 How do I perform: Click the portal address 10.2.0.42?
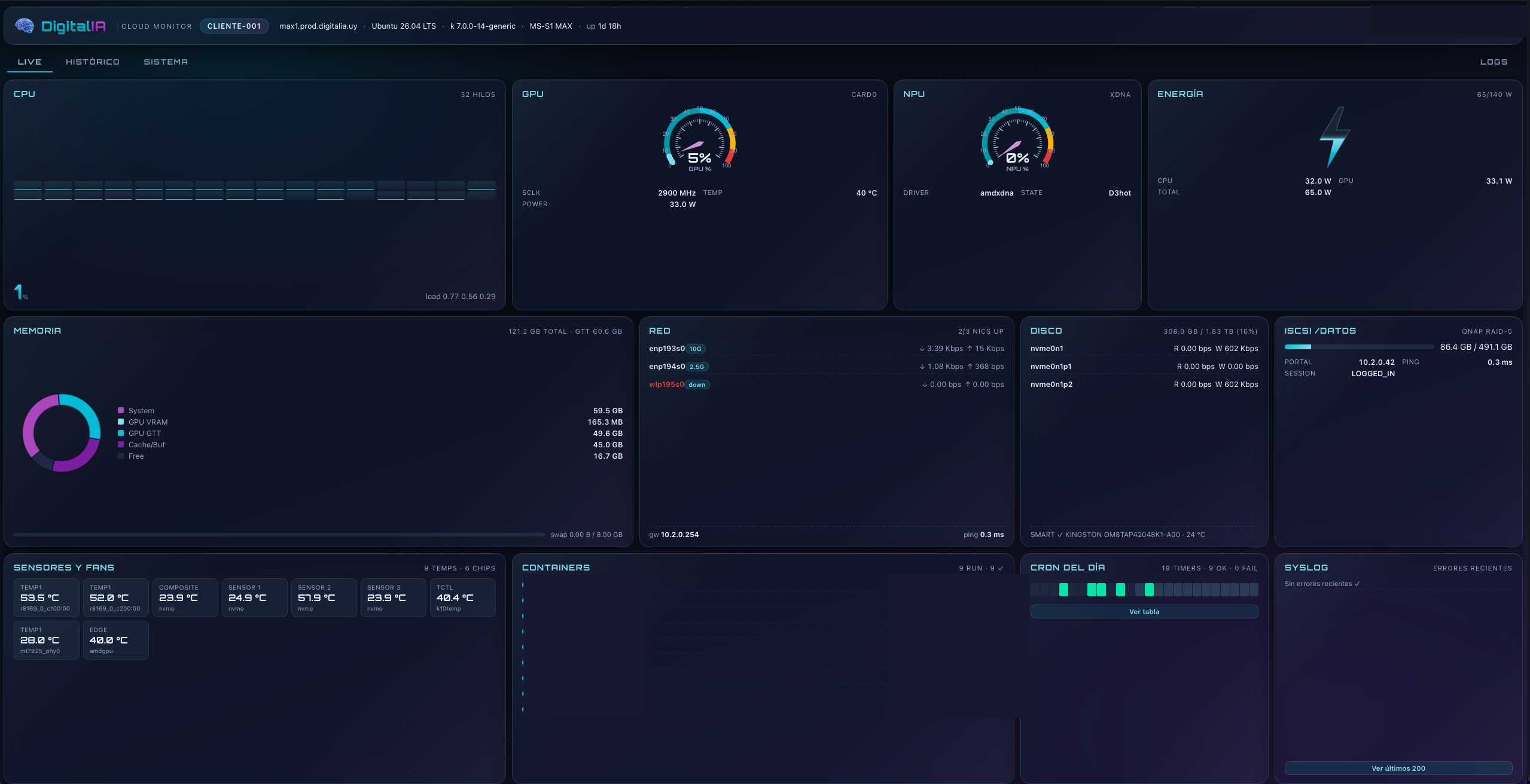1376,362
